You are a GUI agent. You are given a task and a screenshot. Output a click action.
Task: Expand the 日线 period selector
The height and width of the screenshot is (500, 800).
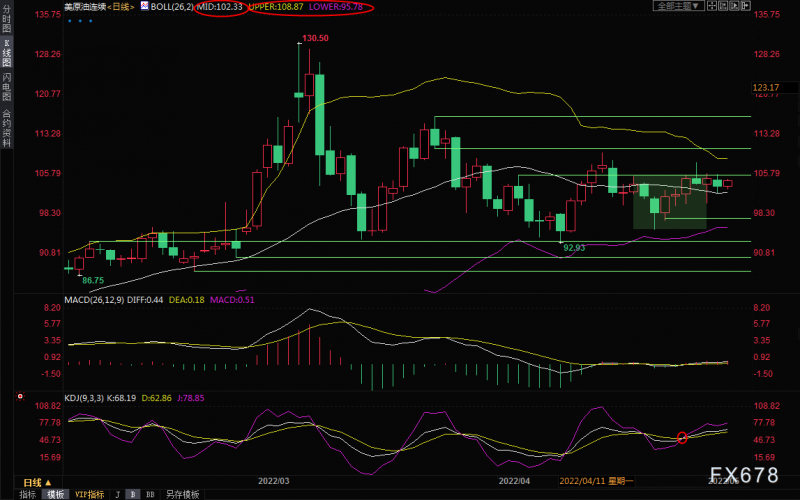click(x=29, y=481)
